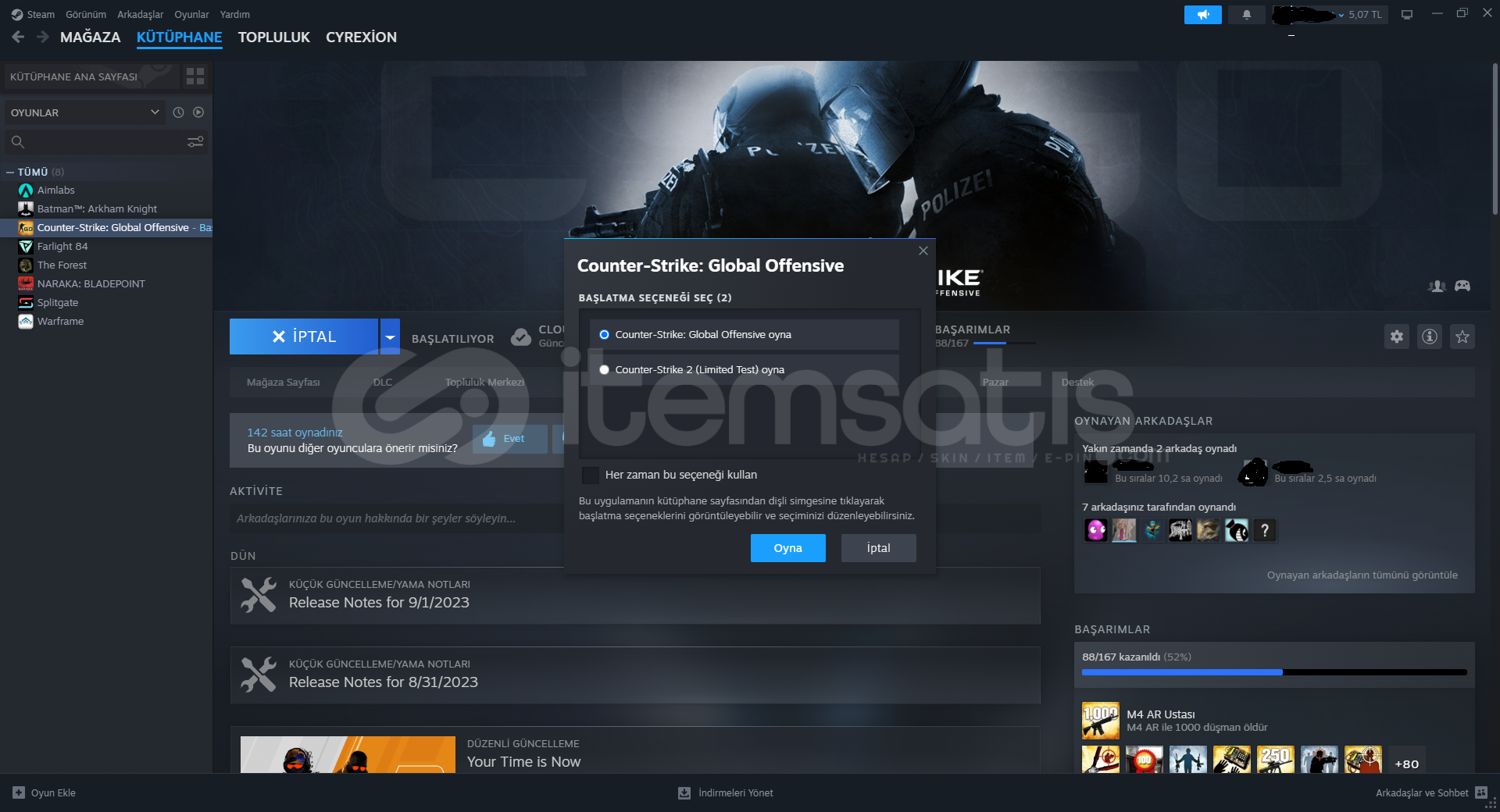1500x812 pixels.
Task: Show recent activity clock icon
Action: click(178, 112)
